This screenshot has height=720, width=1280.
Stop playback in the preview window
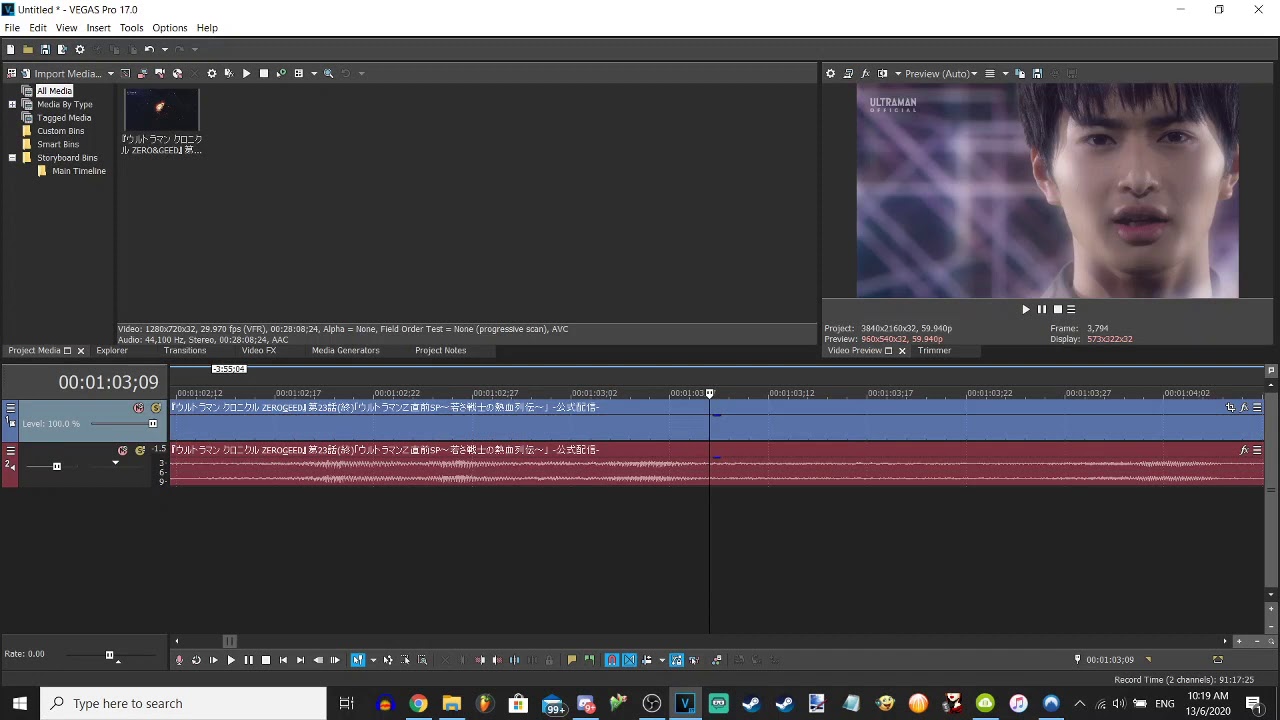[x=1057, y=309]
